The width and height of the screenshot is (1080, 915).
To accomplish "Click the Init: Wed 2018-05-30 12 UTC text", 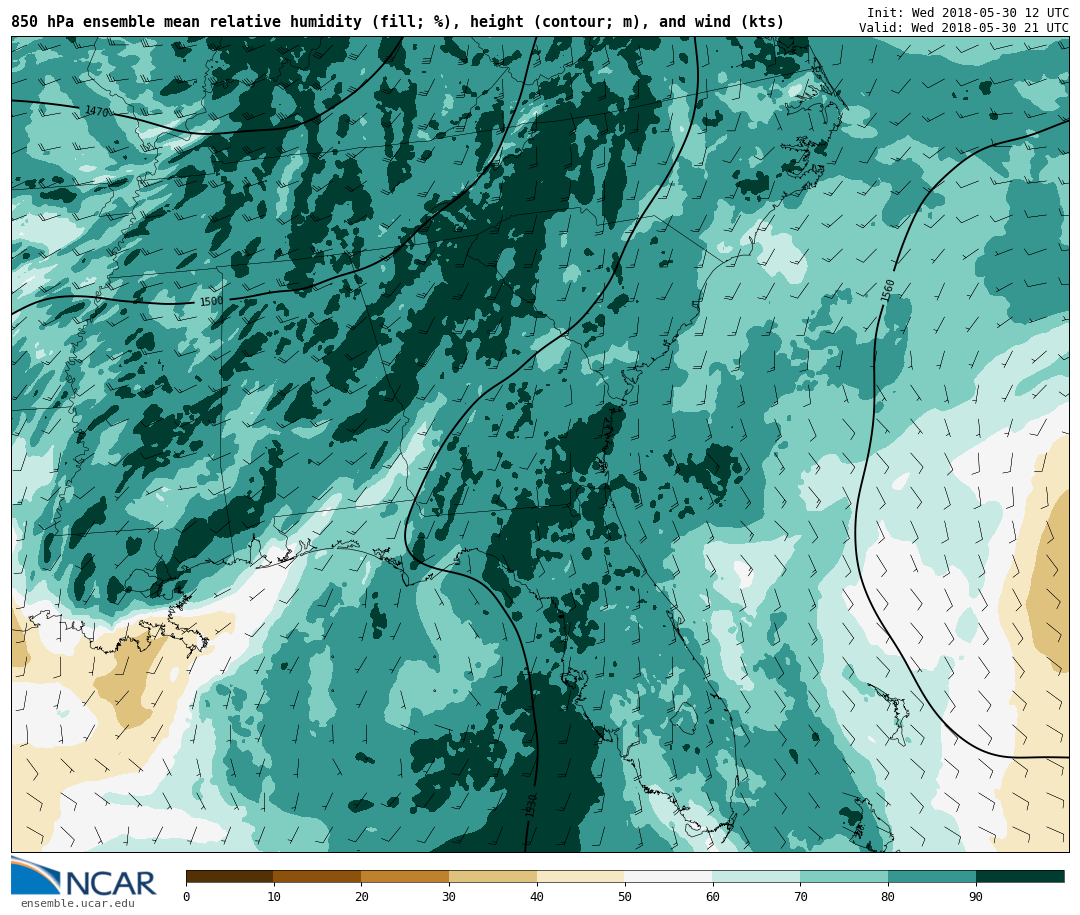I will (x=968, y=12).
